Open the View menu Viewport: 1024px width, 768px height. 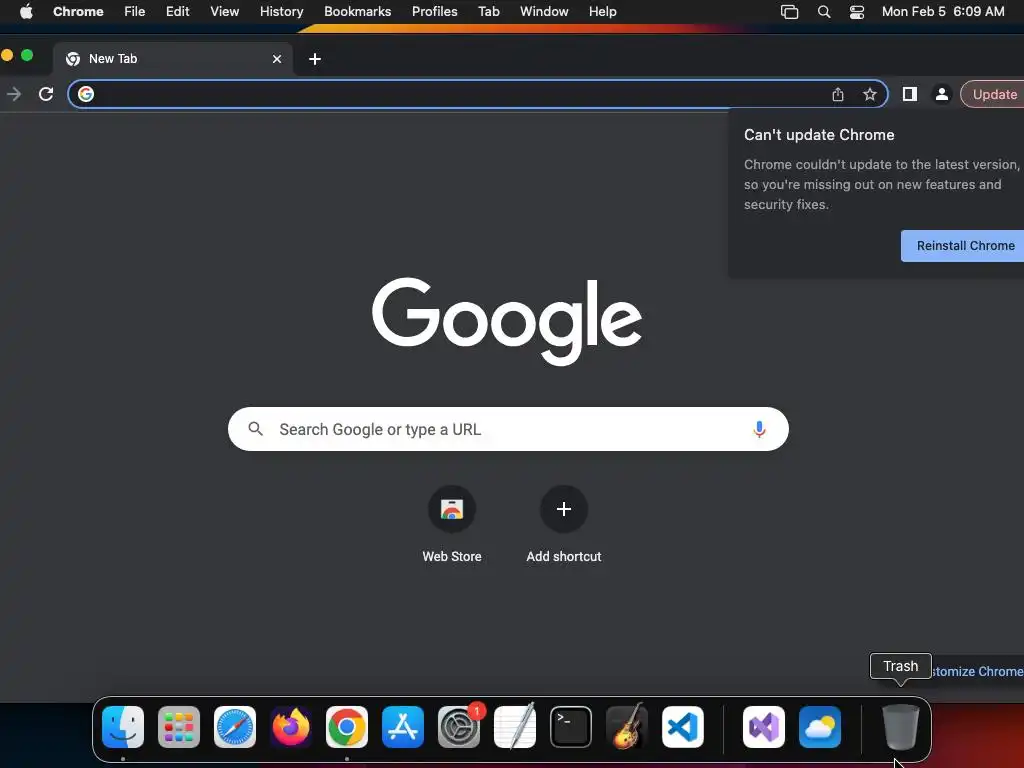pyautogui.click(x=225, y=12)
